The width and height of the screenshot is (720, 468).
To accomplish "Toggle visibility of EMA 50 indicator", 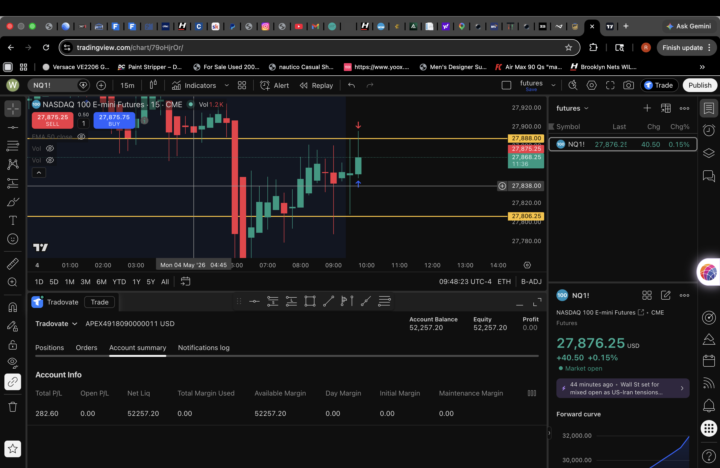I will [x=81, y=137].
